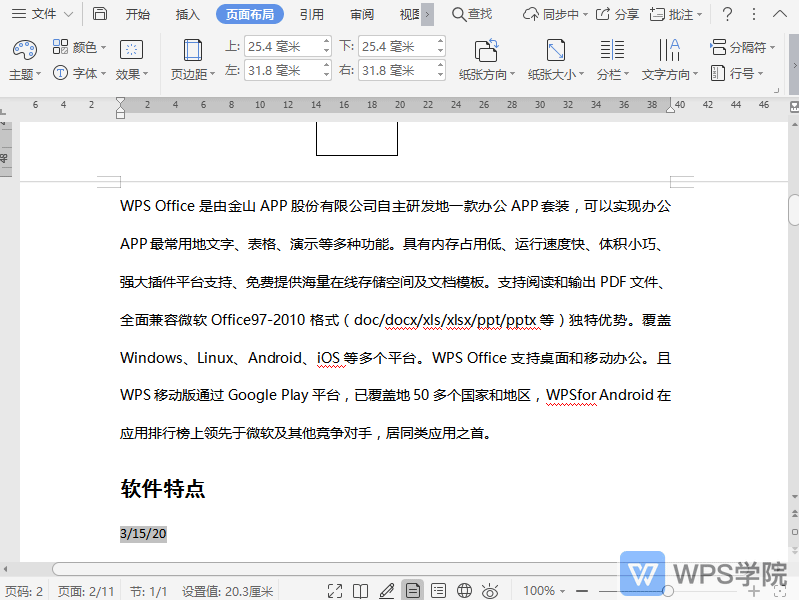Switch to outline view
799x600 pixels.
(438, 591)
